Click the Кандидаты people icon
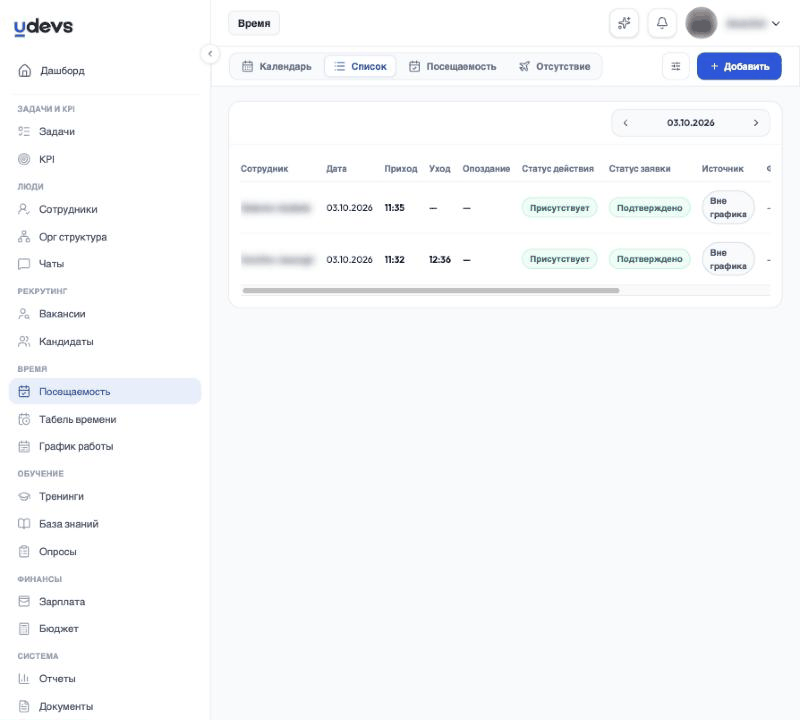 pyautogui.click(x=24, y=341)
